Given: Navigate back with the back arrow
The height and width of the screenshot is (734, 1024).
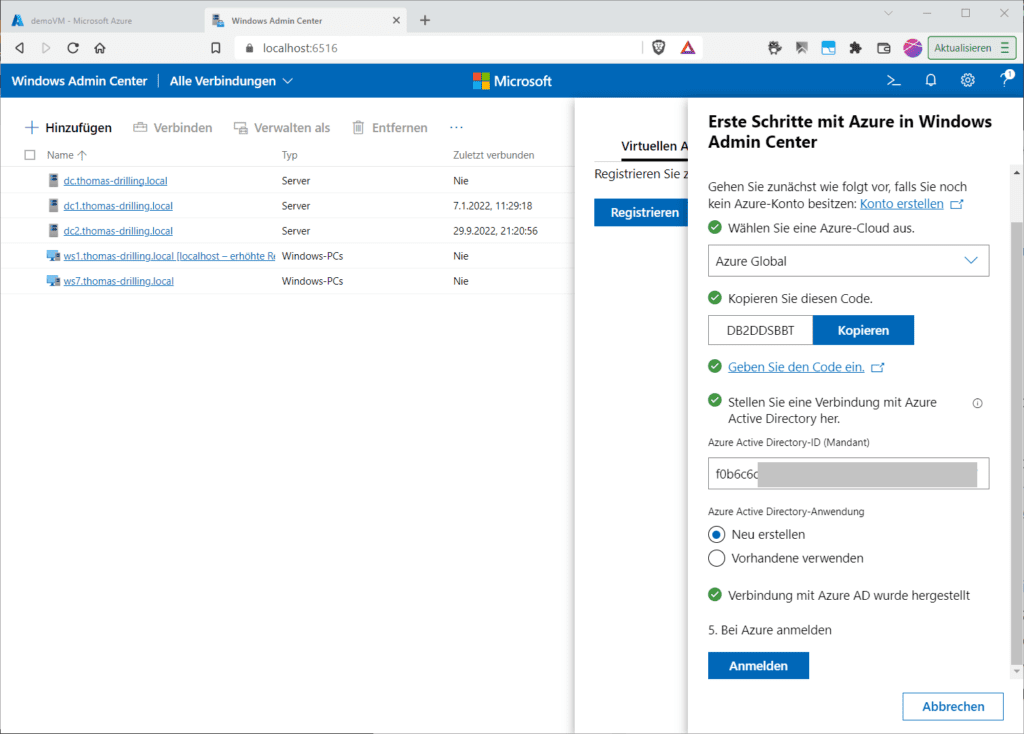Looking at the screenshot, I should coord(20,48).
